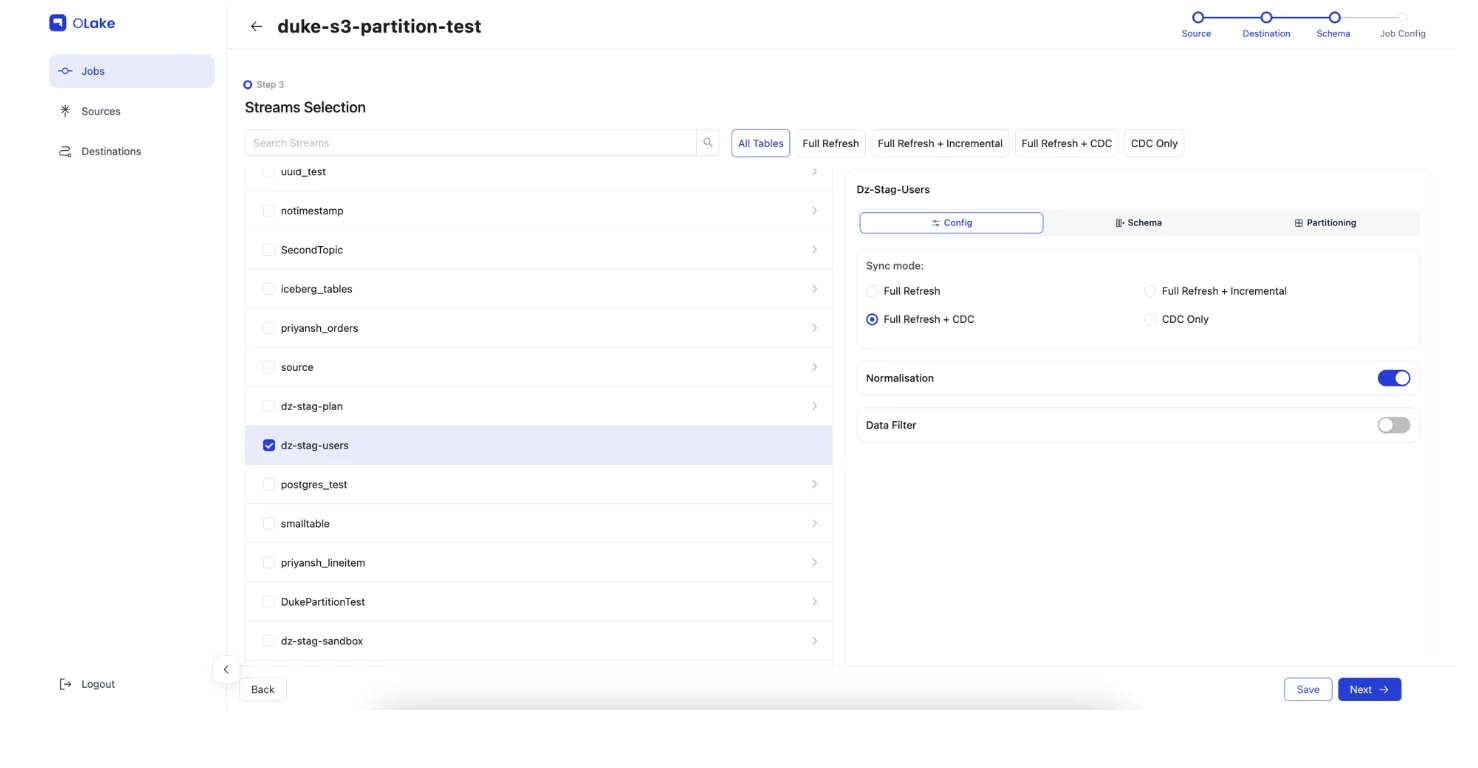This screenshot has width=1478, height=768.
Task: Filter streams by Full Refresh + Incremental
Action: pyautogui.click(x=939, y=143)
